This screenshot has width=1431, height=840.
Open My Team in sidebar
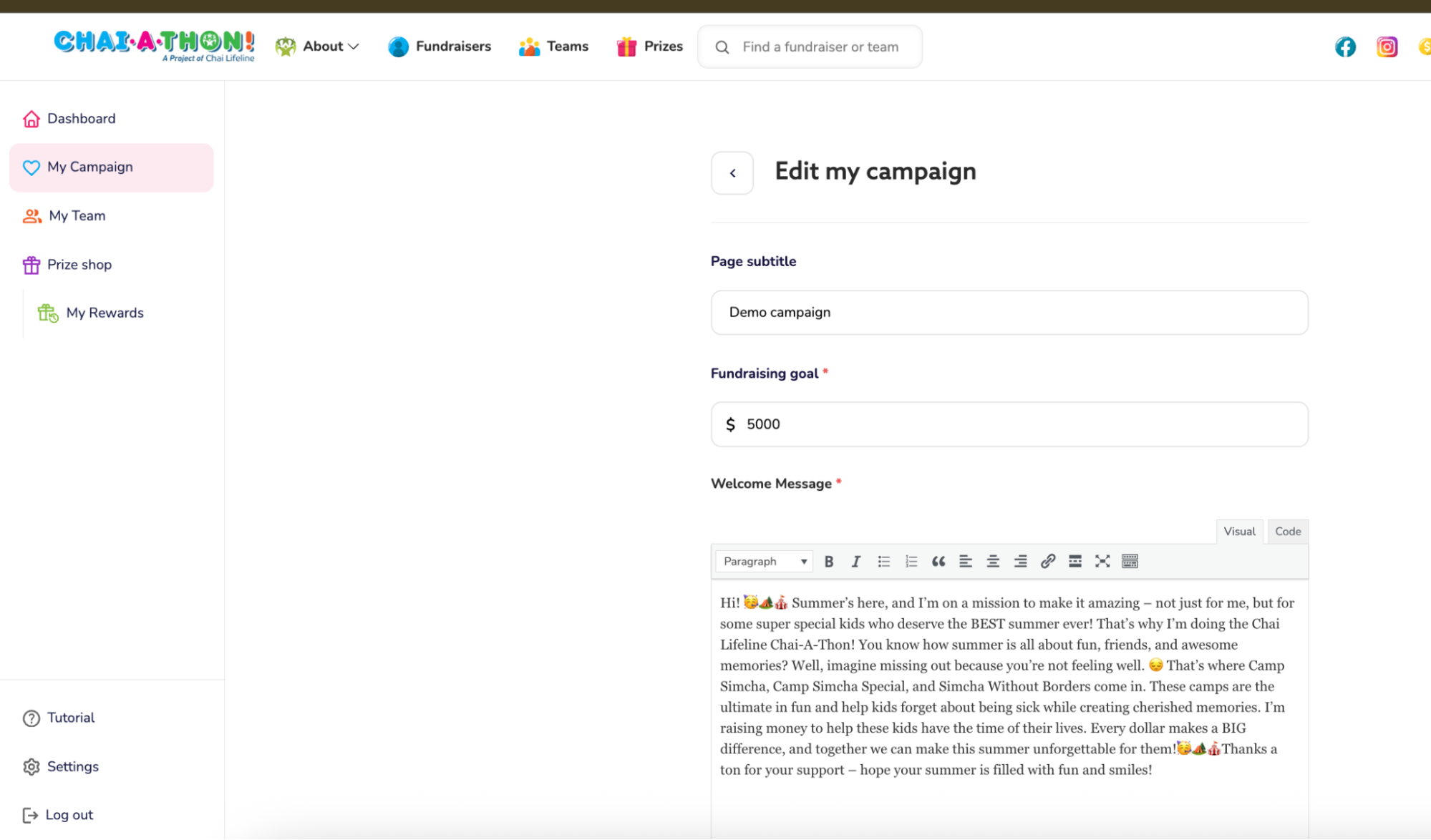[x=77, y=216]
